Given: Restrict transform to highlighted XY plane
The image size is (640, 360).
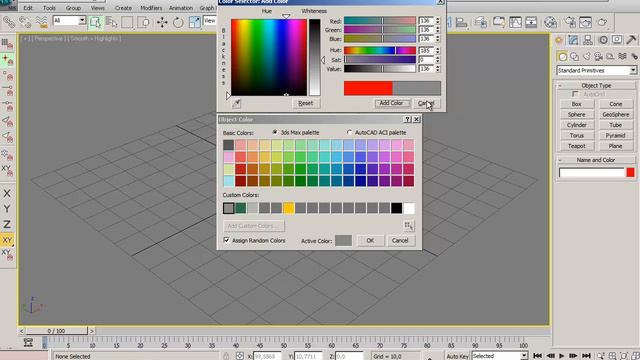Looking at the screenshot, I should click(7, 240).
